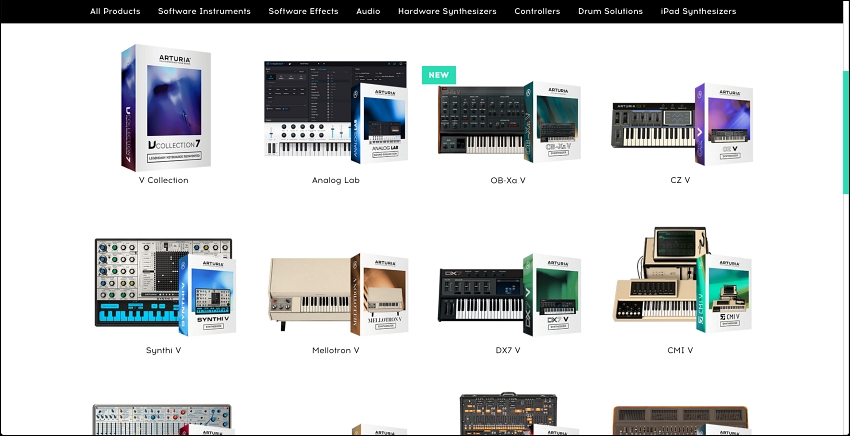Open the Mellotron V product image
Viewport: 850px width, 436px height.
pos(338,294)
